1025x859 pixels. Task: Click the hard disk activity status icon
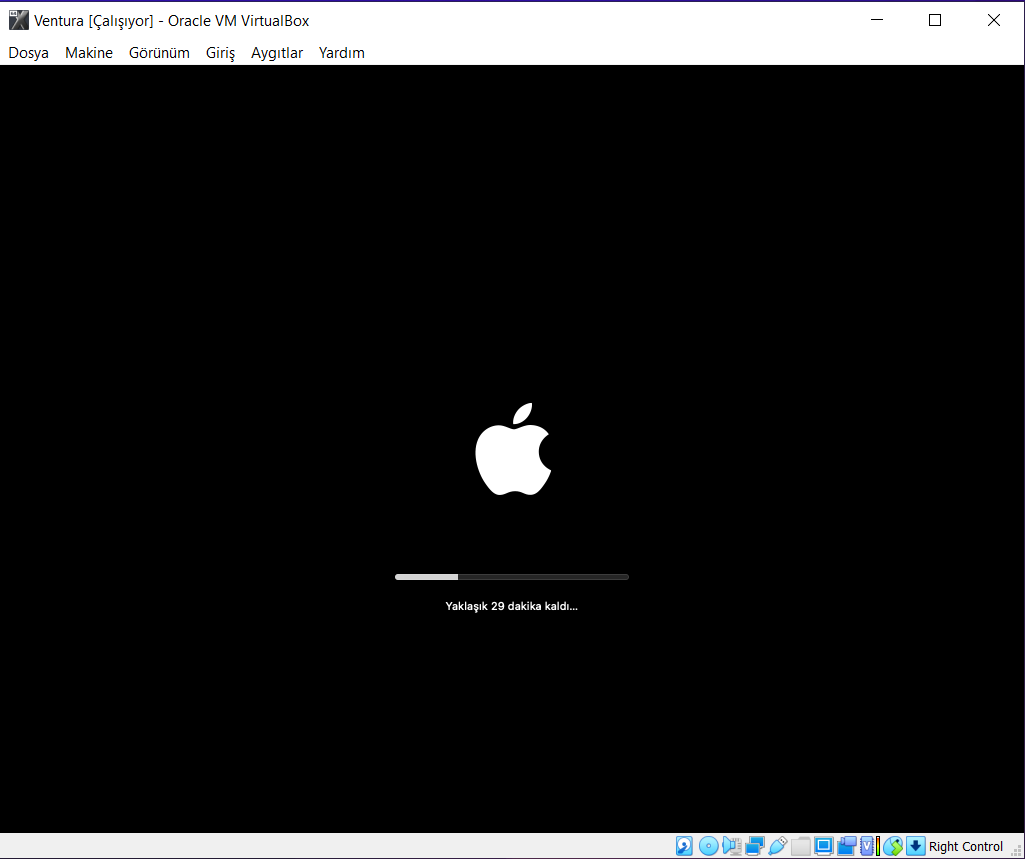[x=681, y=846]
